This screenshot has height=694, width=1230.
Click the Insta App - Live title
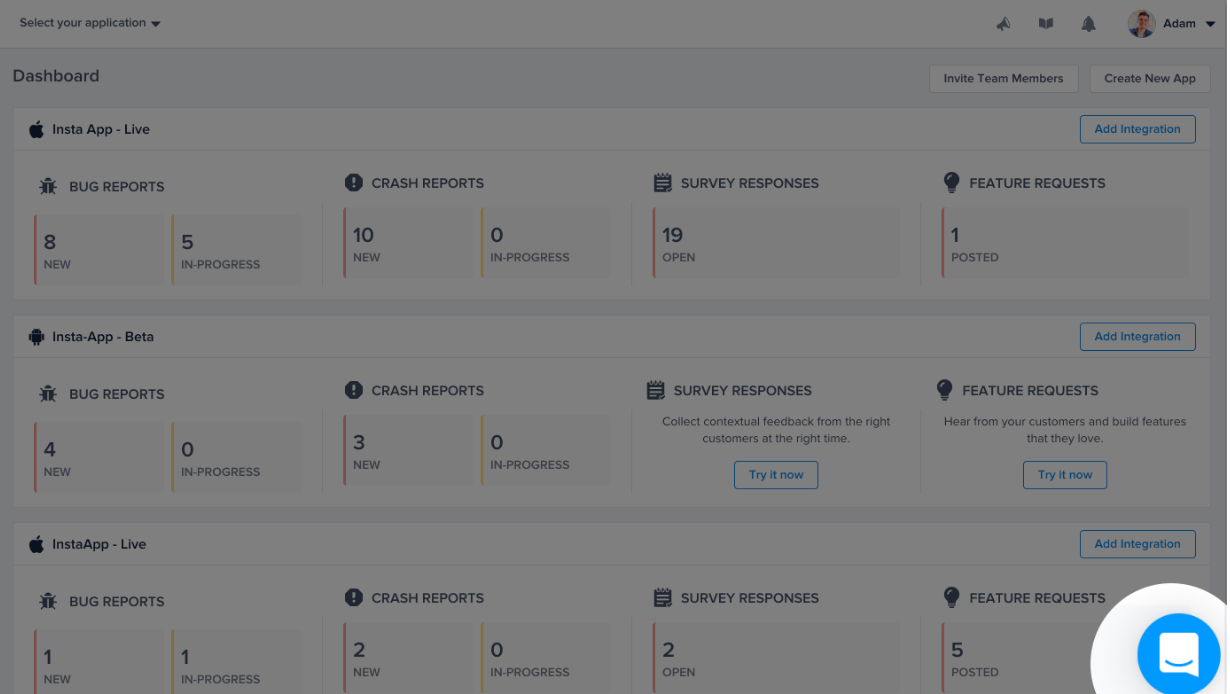pyautogui.click(x=101, y=129)
